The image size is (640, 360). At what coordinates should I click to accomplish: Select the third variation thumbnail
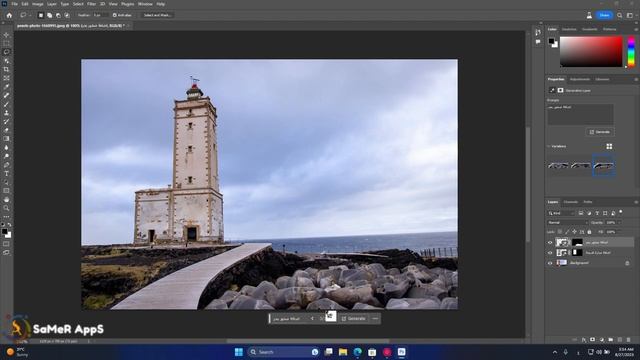pyautogui.click(x=604, y=166)
